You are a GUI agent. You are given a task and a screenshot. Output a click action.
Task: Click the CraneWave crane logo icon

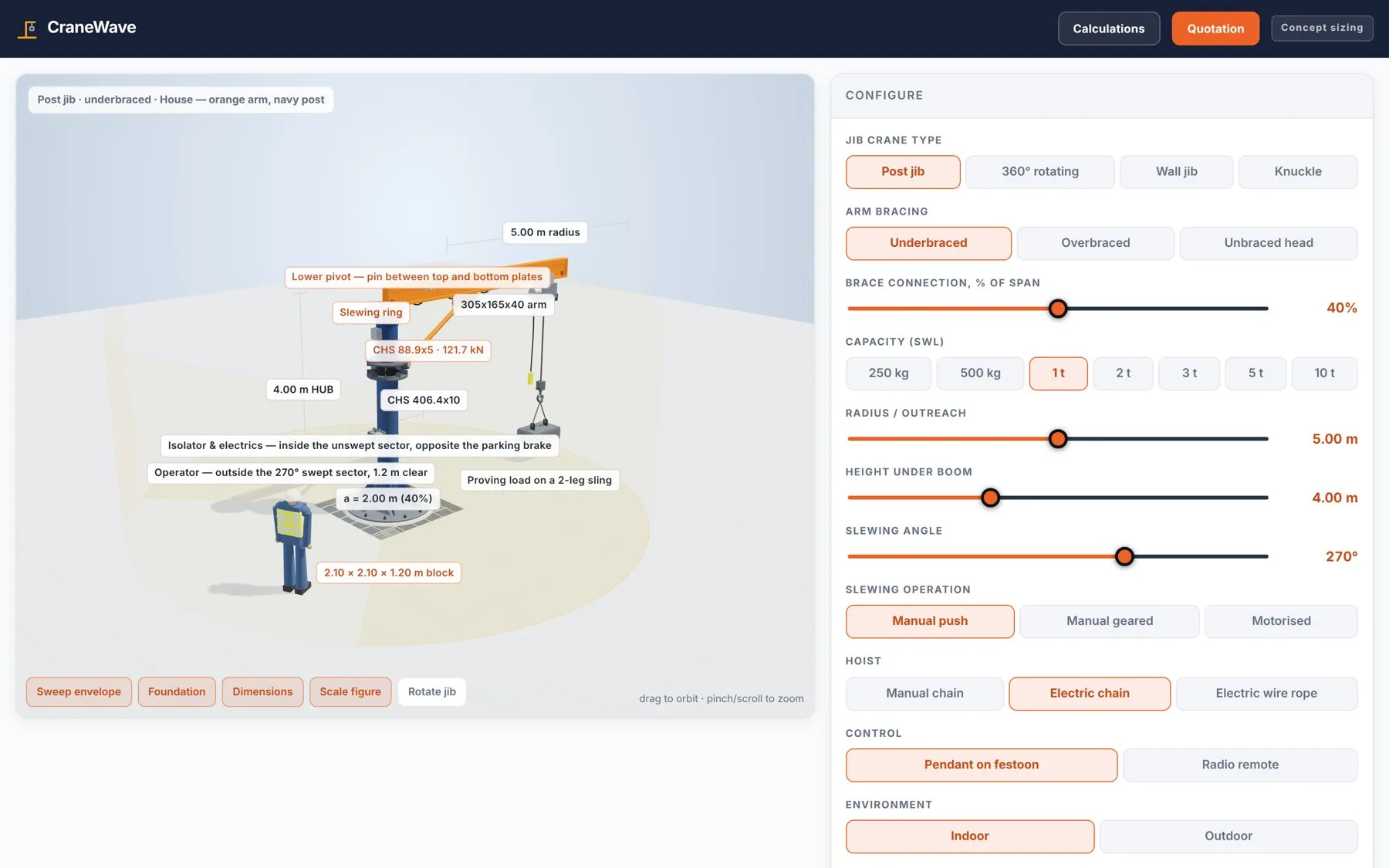(28, 29)
